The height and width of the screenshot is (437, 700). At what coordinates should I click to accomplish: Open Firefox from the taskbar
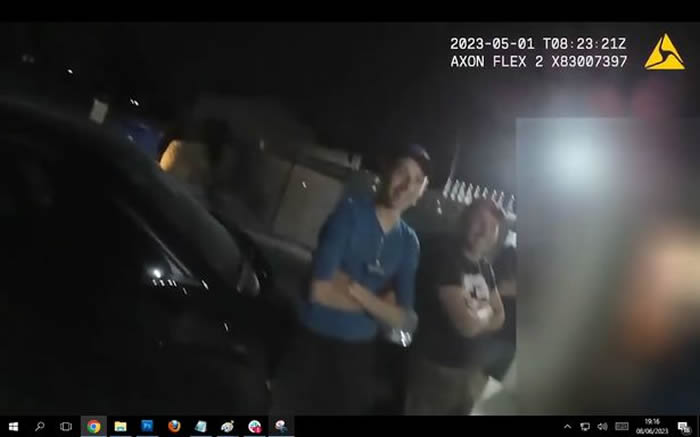[174, 426]
